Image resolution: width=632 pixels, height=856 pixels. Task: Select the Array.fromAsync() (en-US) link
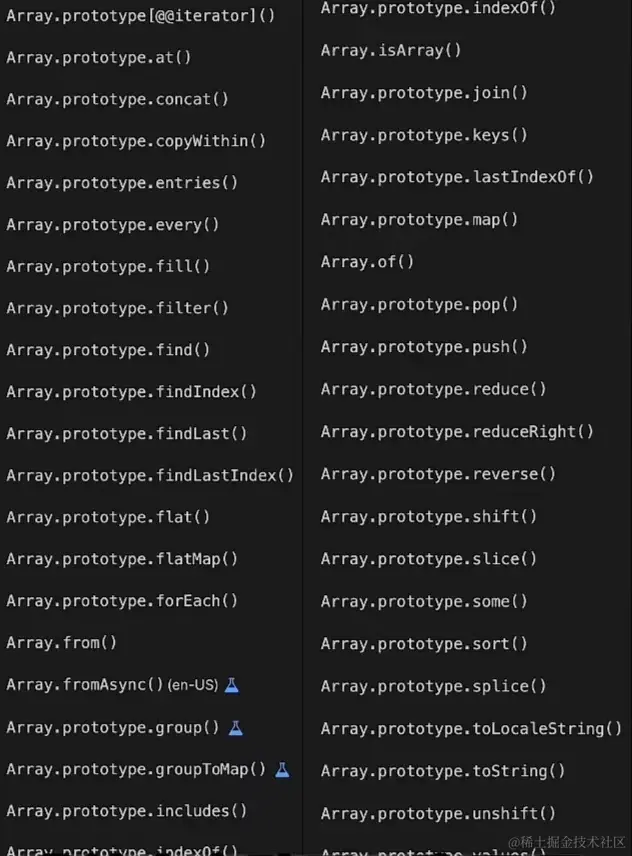coord(112,685)
